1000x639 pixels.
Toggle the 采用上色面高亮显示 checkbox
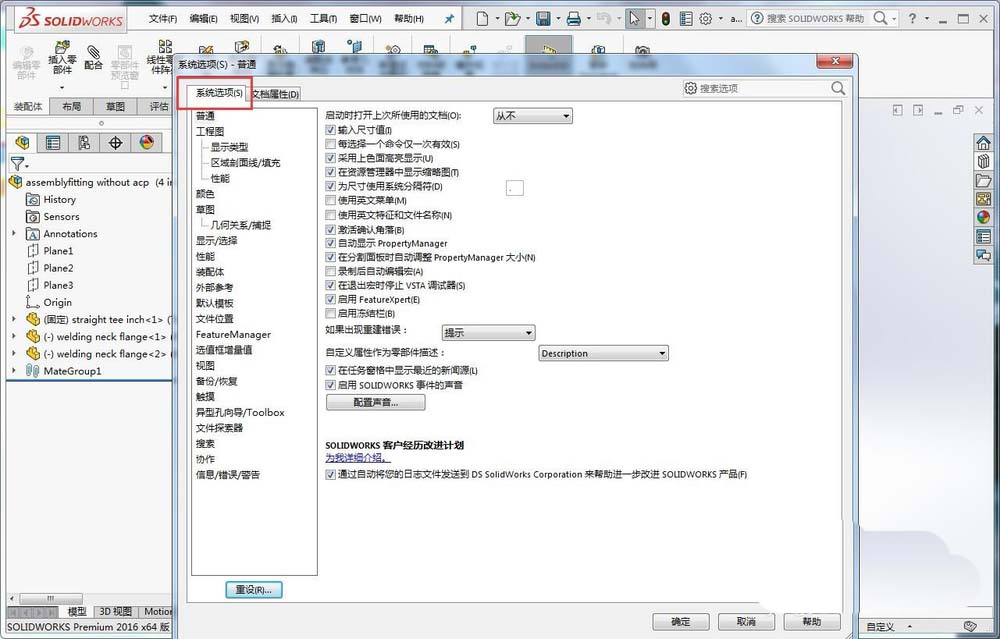click(330, 158)
